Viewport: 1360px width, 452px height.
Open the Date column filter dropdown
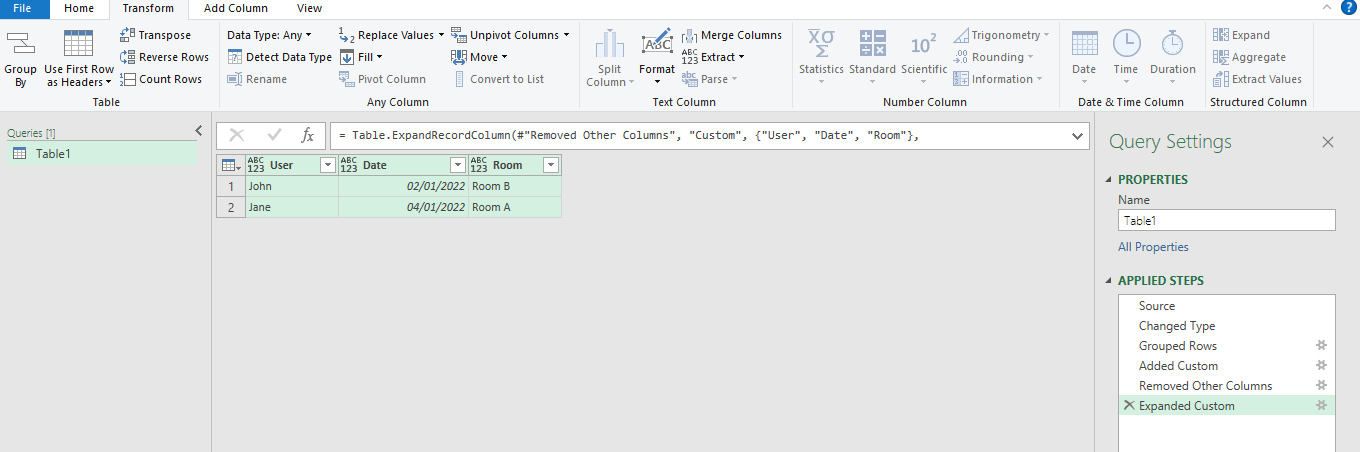(x=458, y=165)
